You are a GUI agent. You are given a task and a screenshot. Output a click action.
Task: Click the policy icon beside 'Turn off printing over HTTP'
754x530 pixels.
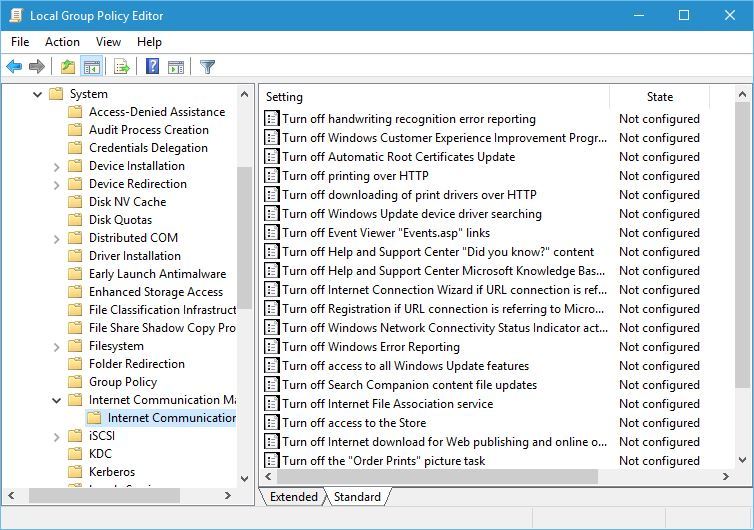point(272,176)
